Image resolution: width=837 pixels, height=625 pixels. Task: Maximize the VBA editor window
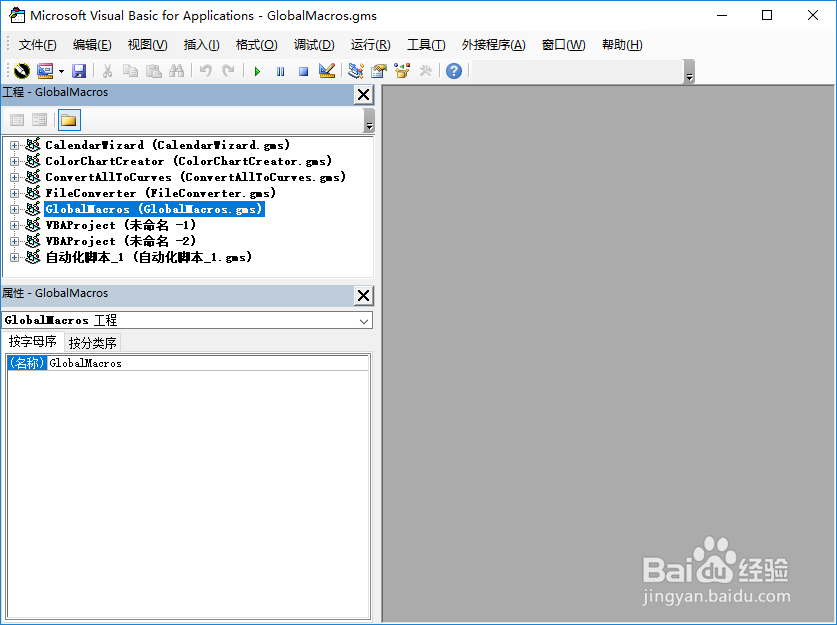click(767, 15)
